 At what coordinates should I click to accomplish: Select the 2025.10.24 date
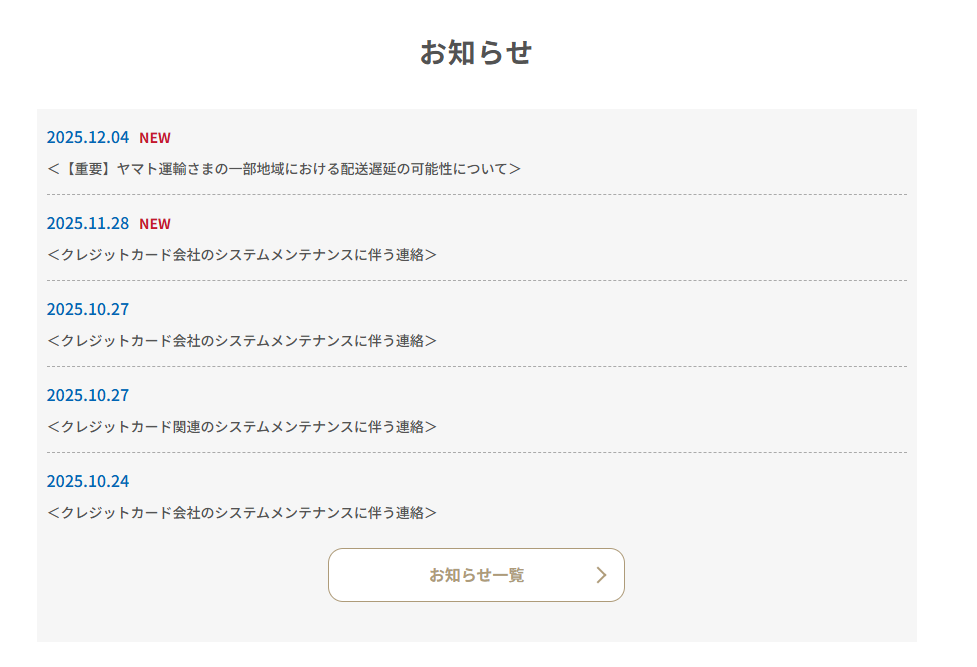[88, 481]
